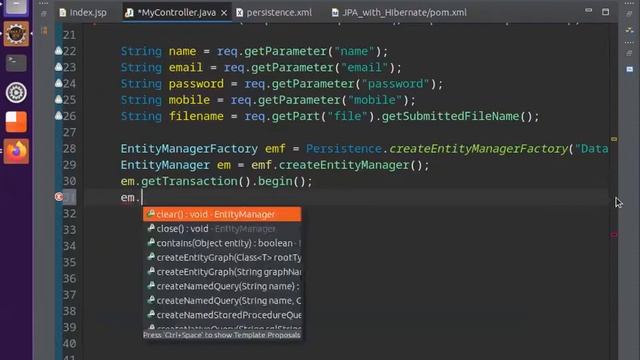Minimize the editor area
640x360 pixels.
coord(588,11)
